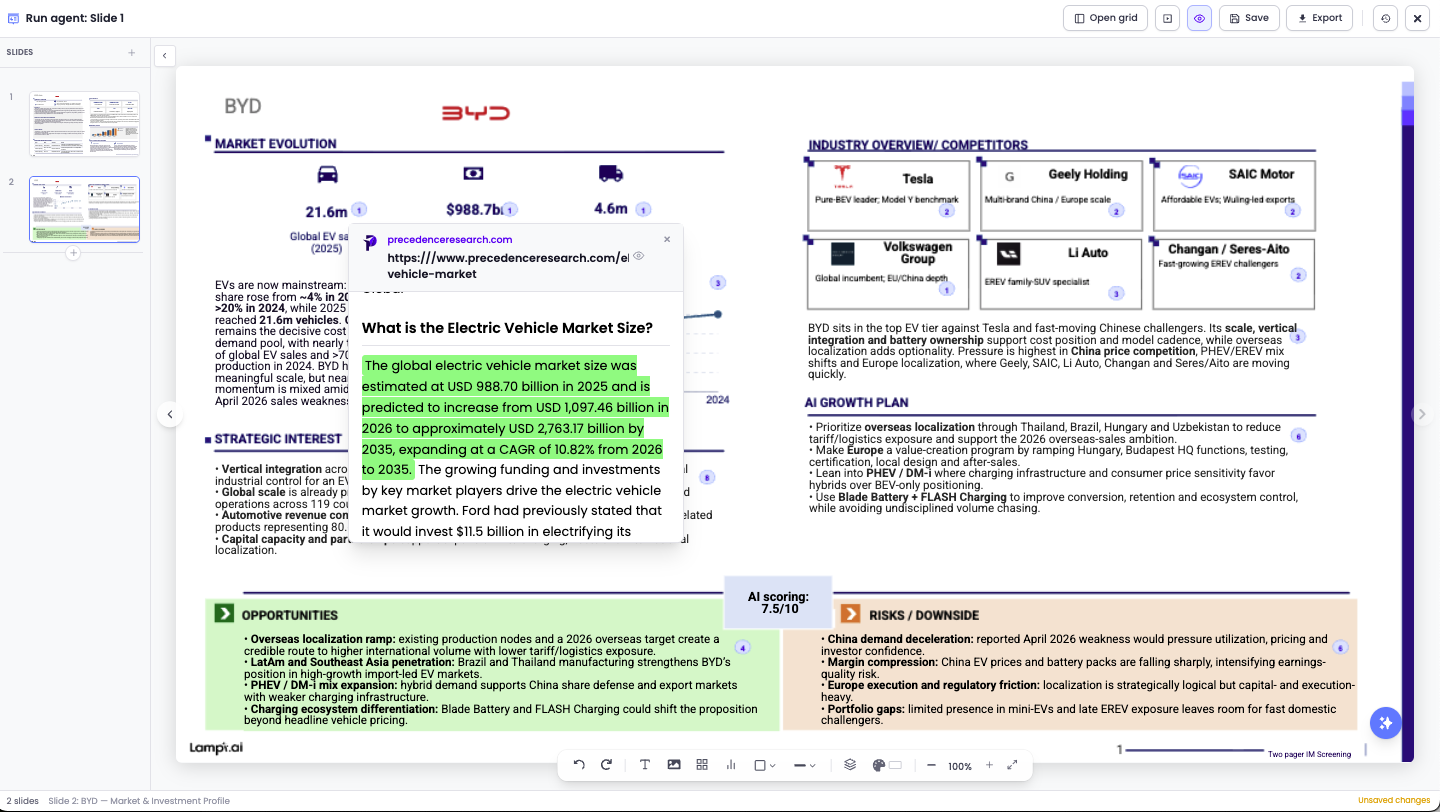Click citation badge in Volkswagen Group card
Viewport: 1440px width, 812px height.
tap(946, 289)
